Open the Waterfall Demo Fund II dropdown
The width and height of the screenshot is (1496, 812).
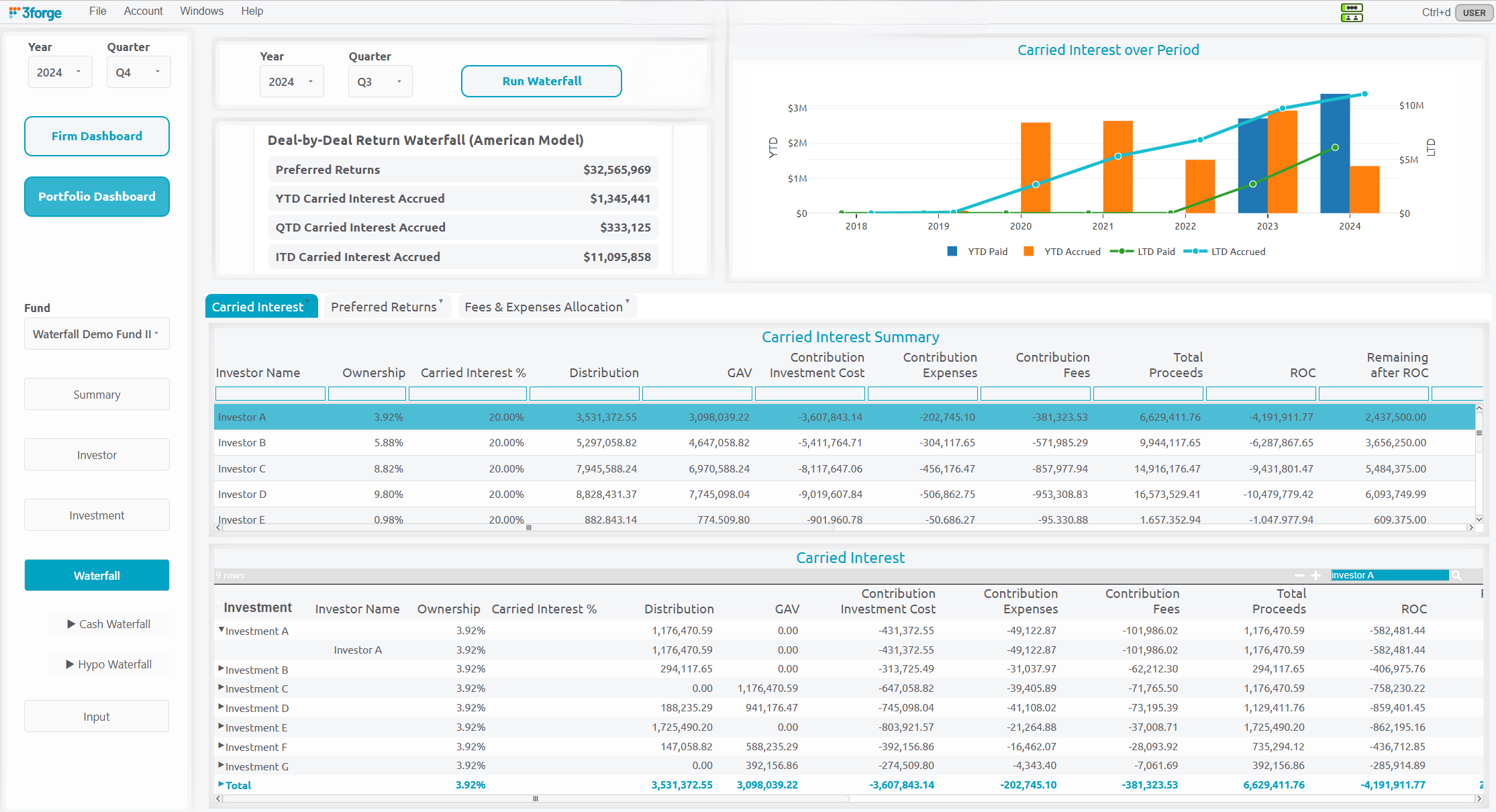tap(97, 334)
